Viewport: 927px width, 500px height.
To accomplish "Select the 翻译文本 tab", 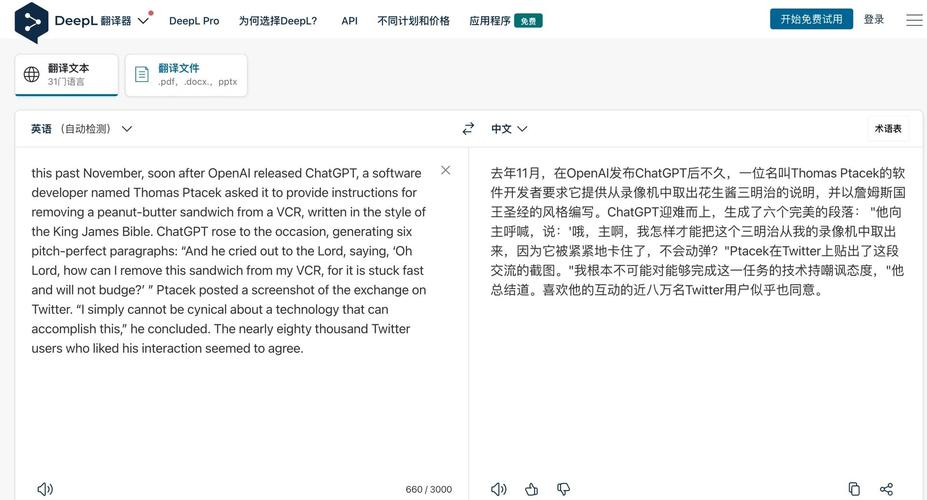I will click(x=66, y=74).
